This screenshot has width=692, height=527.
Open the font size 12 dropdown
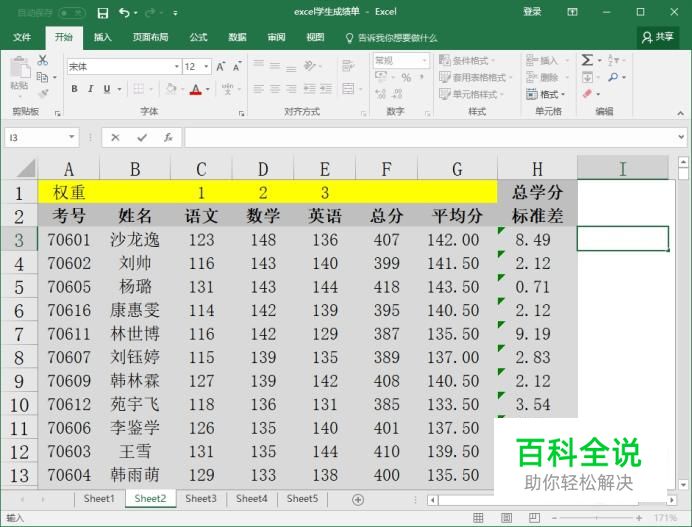pos(206,67)
